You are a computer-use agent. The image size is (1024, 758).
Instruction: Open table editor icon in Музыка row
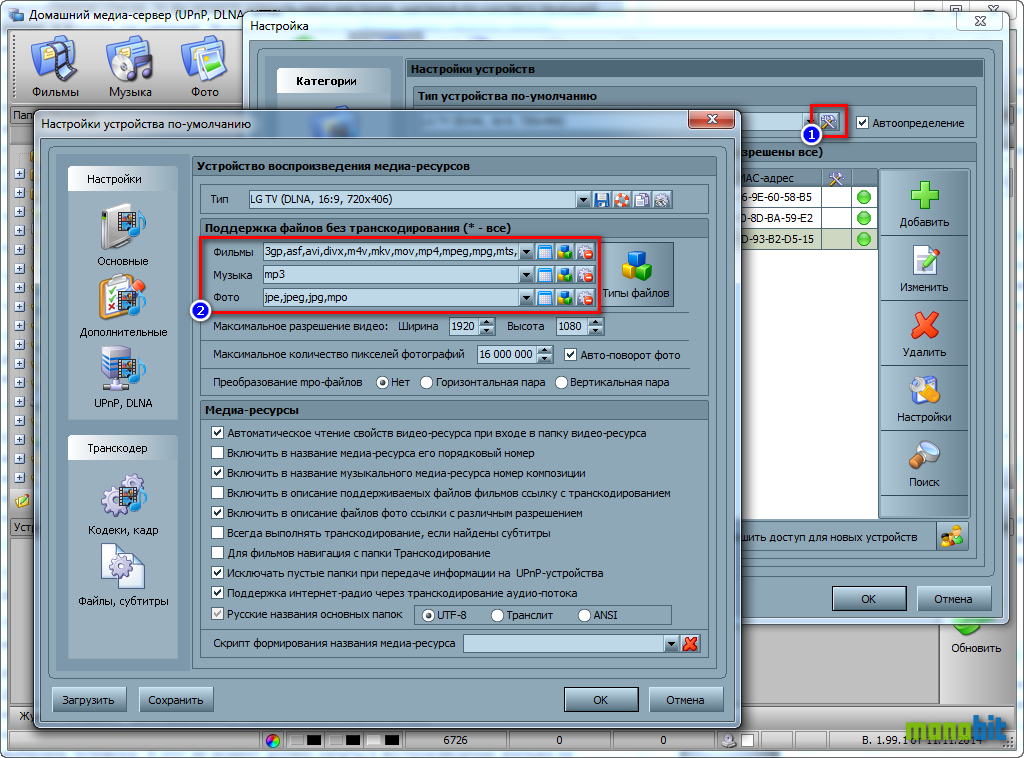[545, 275]
